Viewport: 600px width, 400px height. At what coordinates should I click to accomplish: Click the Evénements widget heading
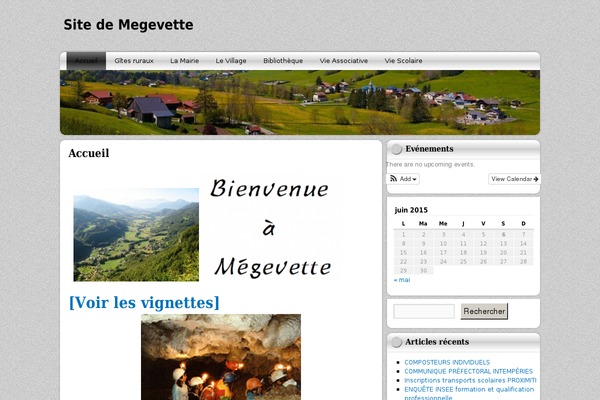[429, 149]
